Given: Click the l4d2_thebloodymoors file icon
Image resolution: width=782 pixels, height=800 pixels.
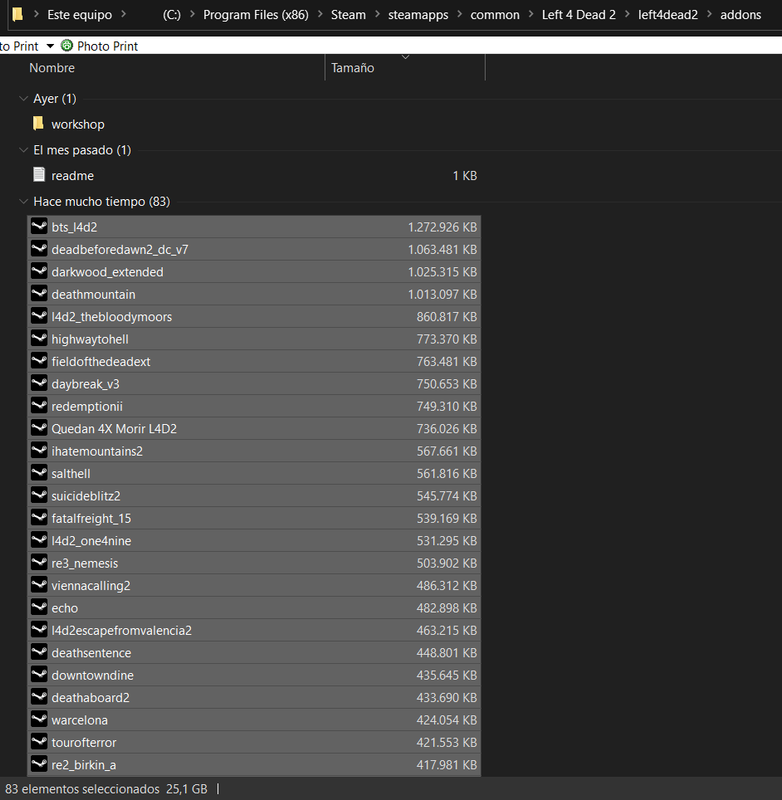Looking at the screenshot, I should click(39, 316).
